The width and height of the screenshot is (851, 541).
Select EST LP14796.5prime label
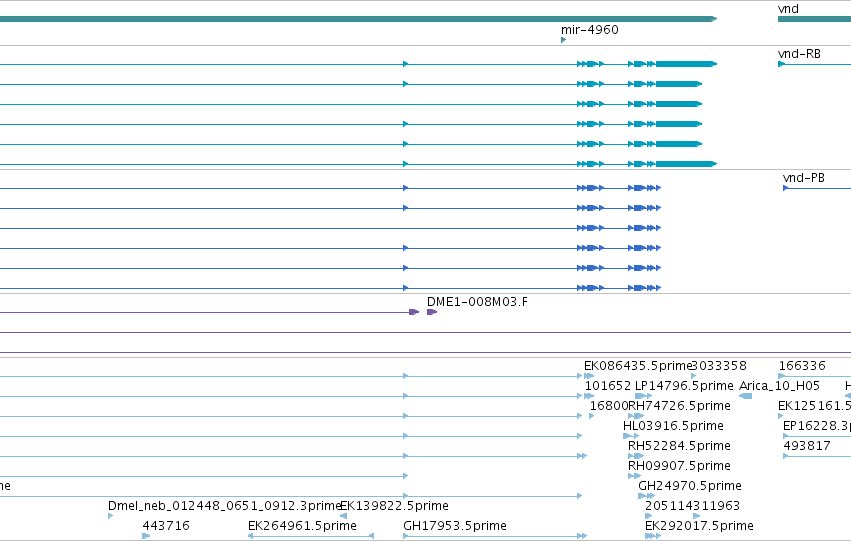(x=684, y=386)
